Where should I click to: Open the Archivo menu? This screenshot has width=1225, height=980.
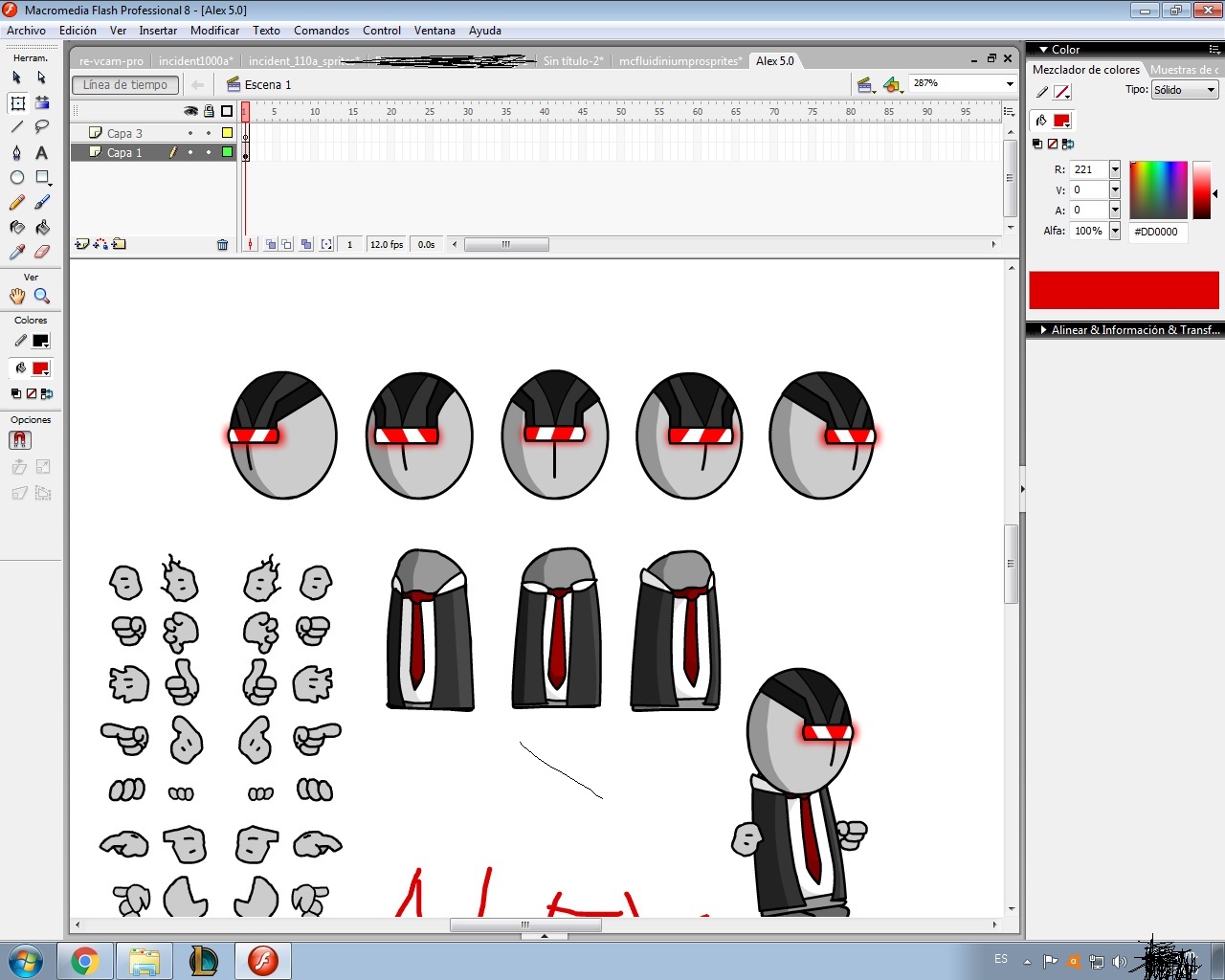27,31
